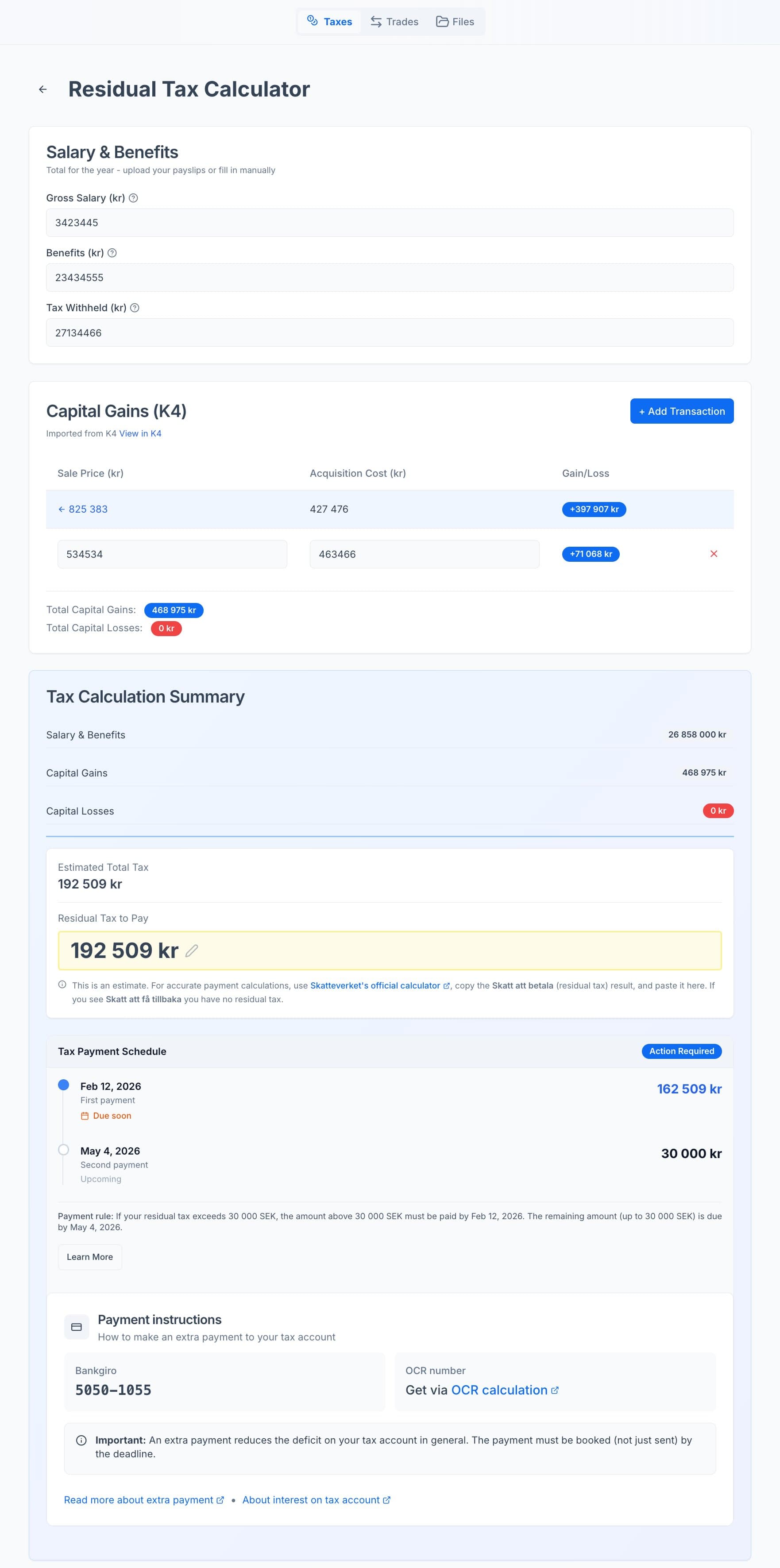Open the View in K4 link
780x1568 pixels.
click(140, 433)
